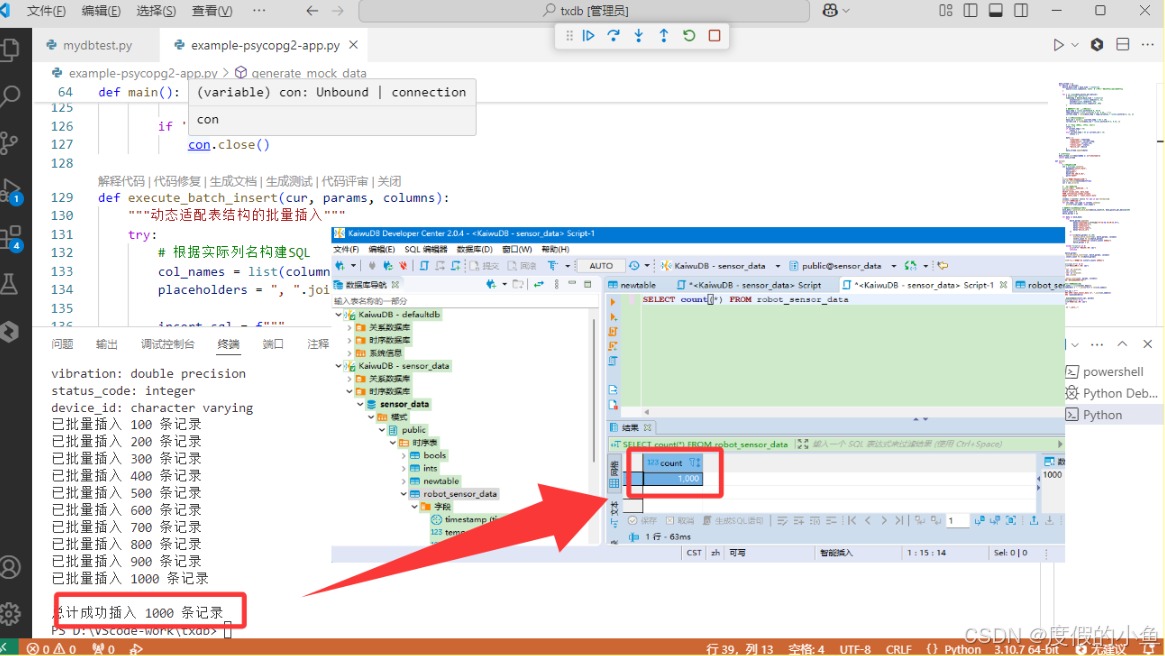This screenshot has width=1165, height=656.
Task: Restart the debugging session
Action: 689,36
